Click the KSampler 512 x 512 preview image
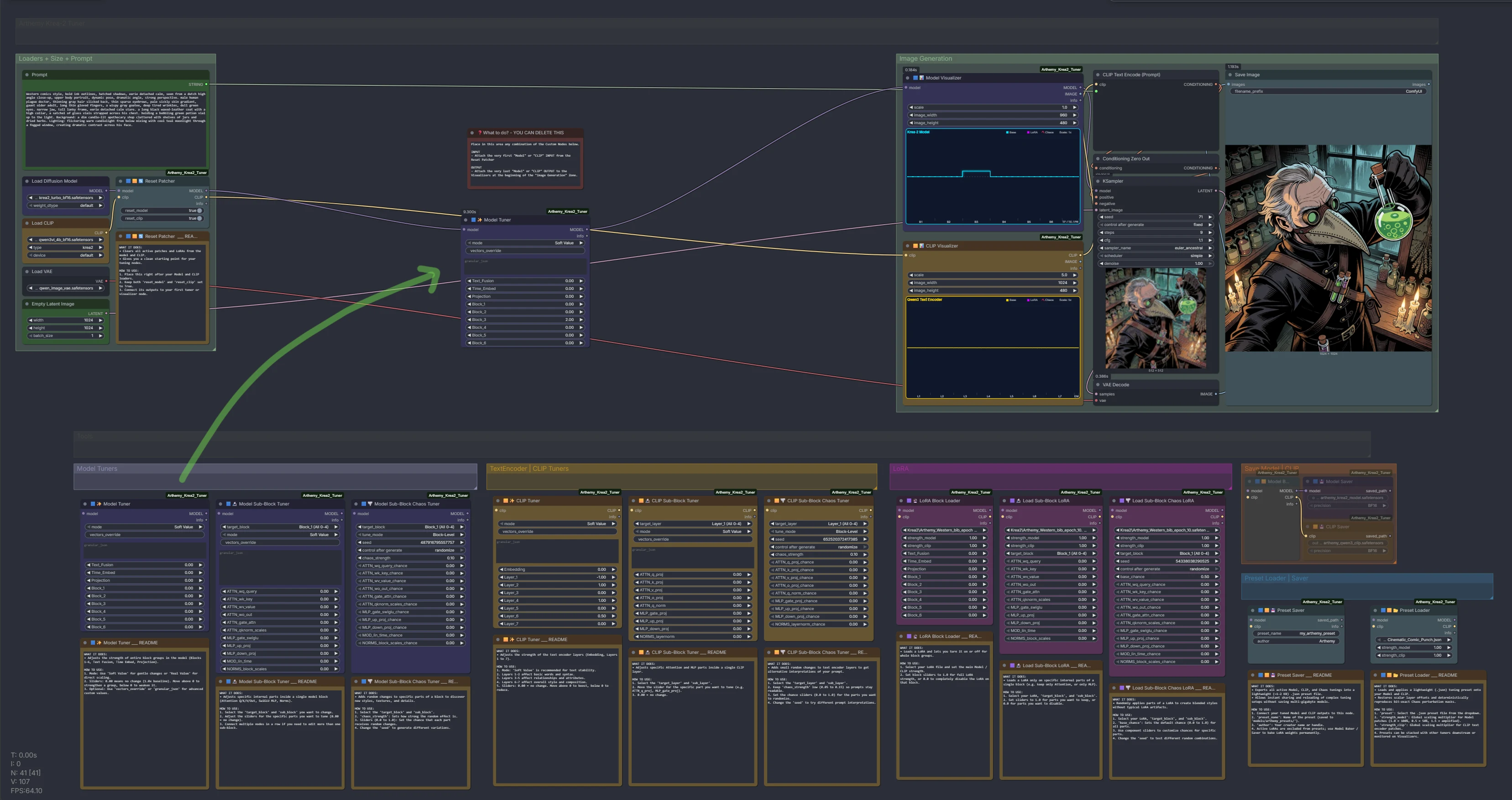The width and height of the screenshot is (1512, 800). tap(1155, 318)
